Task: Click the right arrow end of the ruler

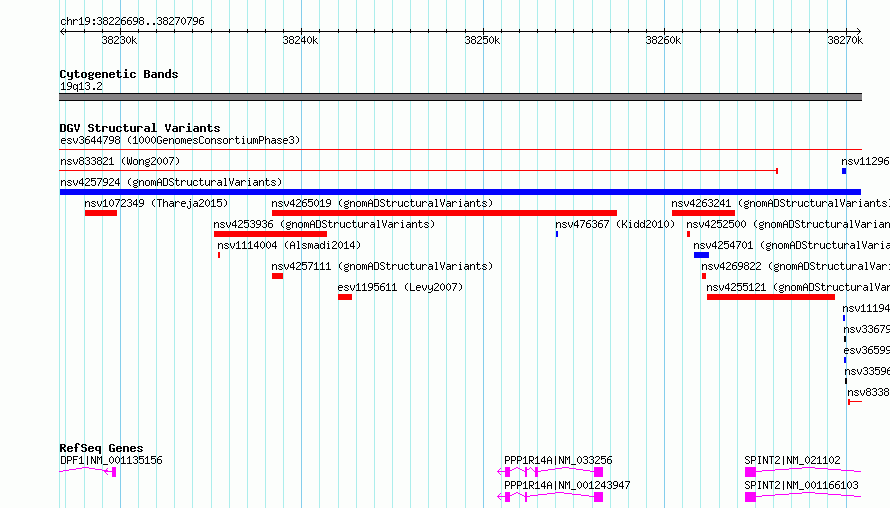Action: pyautogui.click(x=858, y=31)
